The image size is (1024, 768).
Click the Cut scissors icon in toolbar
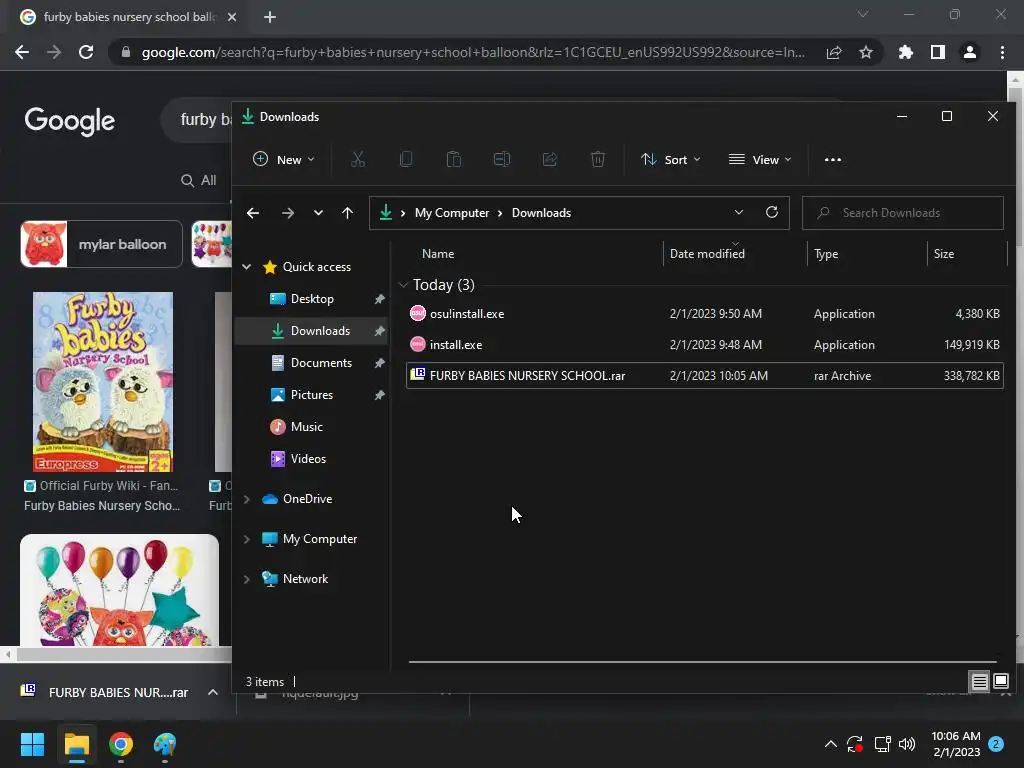[x=358, y=159]
